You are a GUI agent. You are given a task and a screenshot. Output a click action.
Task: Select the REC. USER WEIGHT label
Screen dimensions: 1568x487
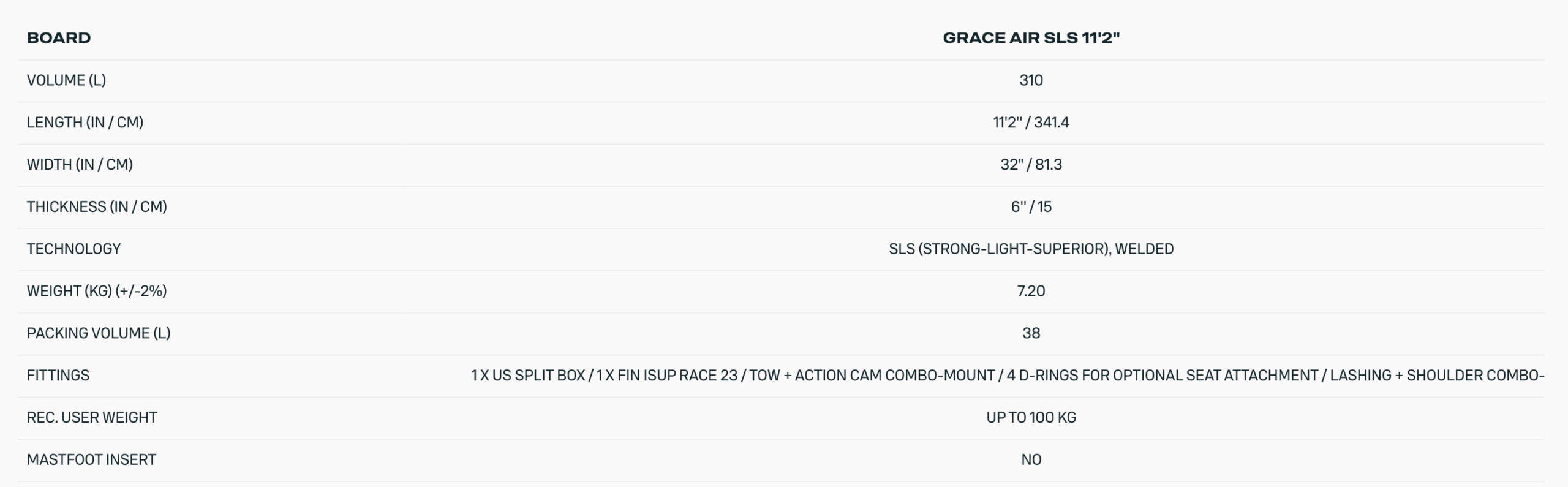pyautogui.click(x=92, y=418)
